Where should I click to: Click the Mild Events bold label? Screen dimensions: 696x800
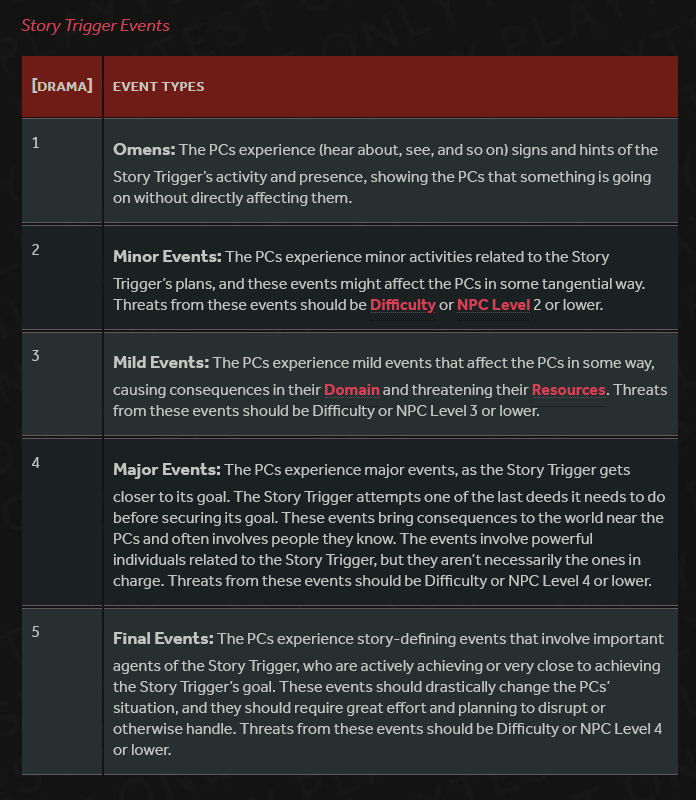161,363
